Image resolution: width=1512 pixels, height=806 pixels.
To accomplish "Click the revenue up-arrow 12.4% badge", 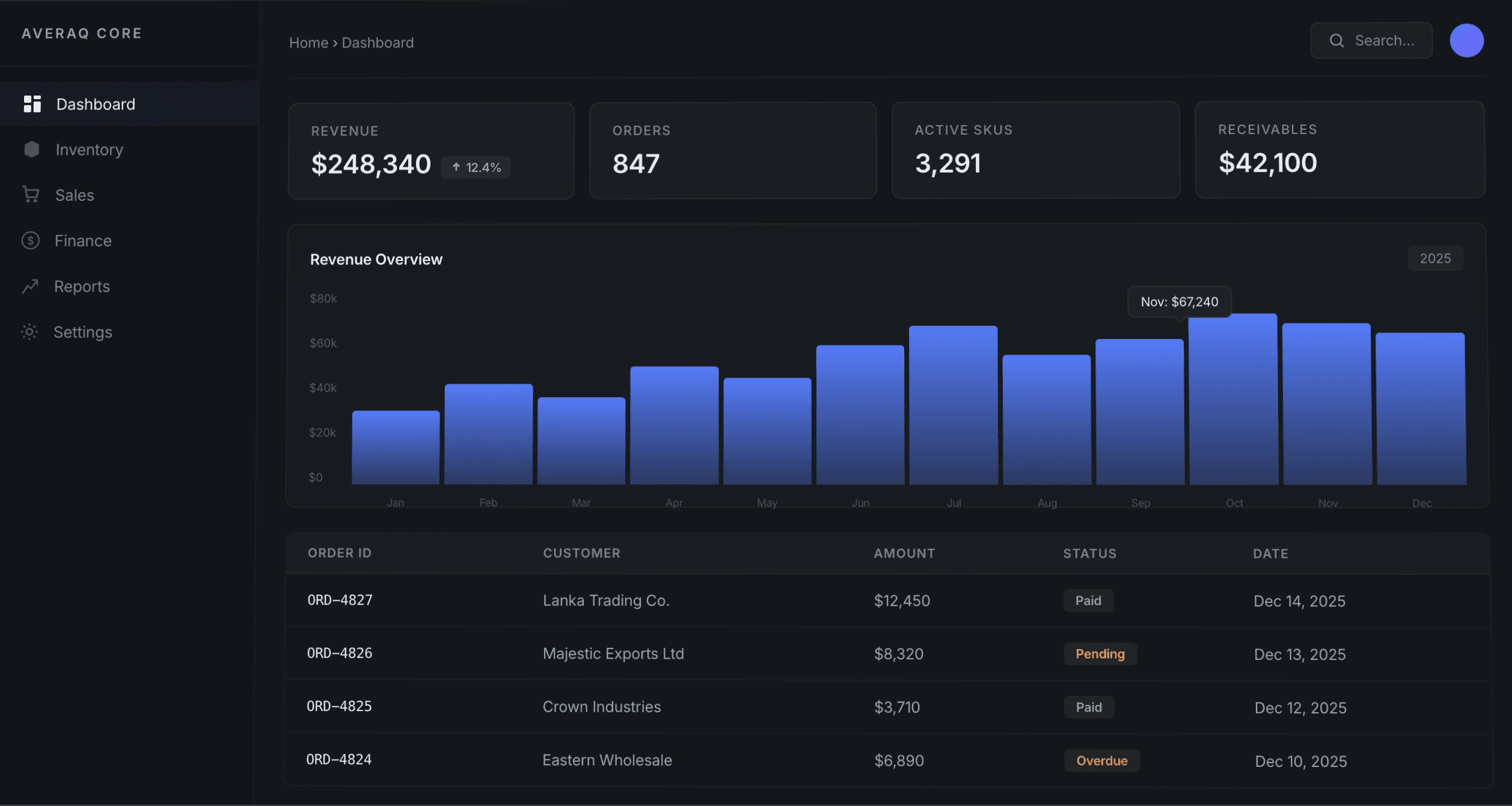I will tap(476, 167).
